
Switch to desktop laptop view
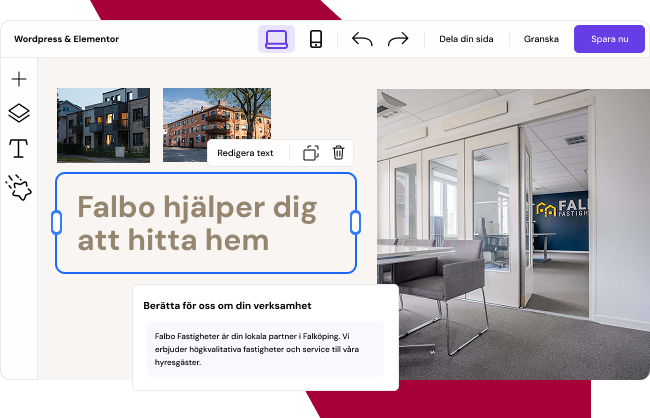pos(276,39)
